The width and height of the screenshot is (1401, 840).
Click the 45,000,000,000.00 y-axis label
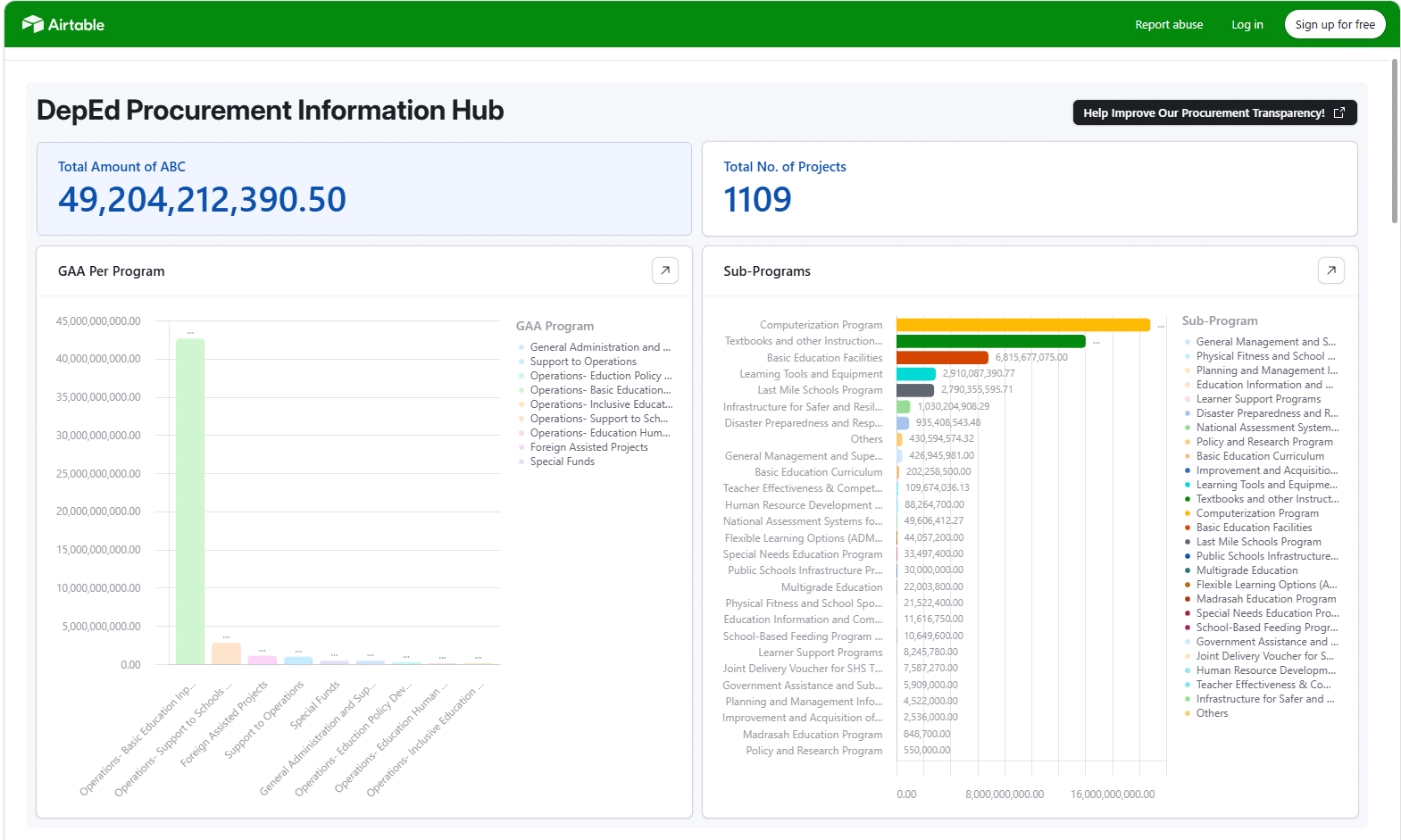coord(98,321)
